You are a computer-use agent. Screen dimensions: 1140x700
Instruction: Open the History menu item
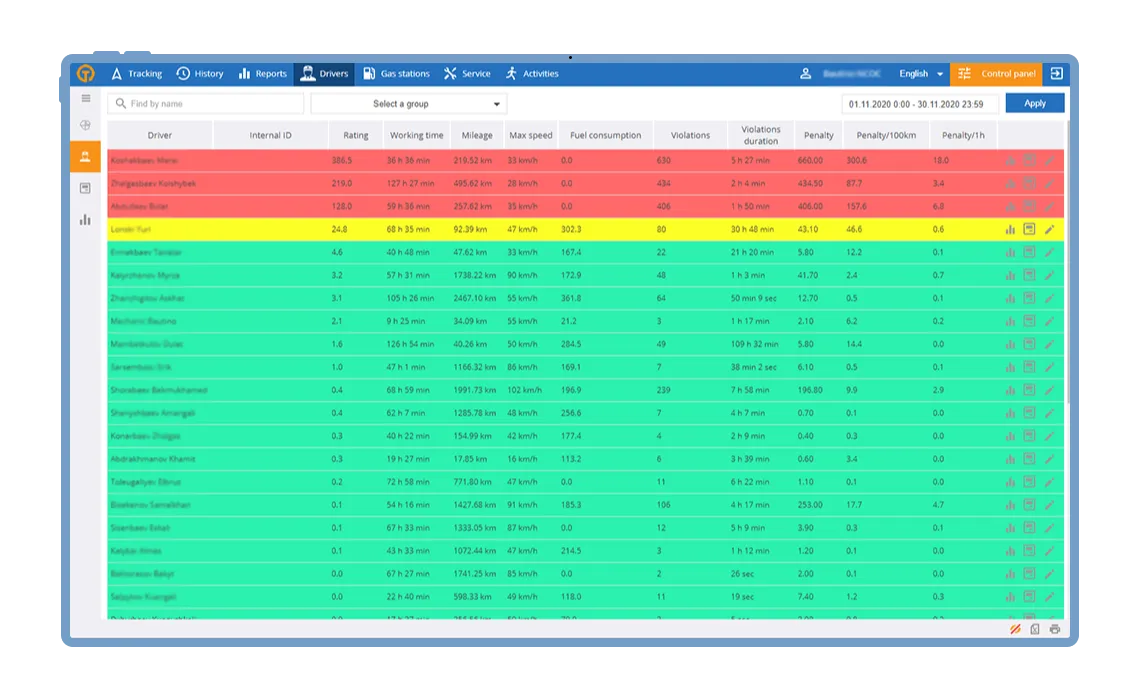[201, 73]
